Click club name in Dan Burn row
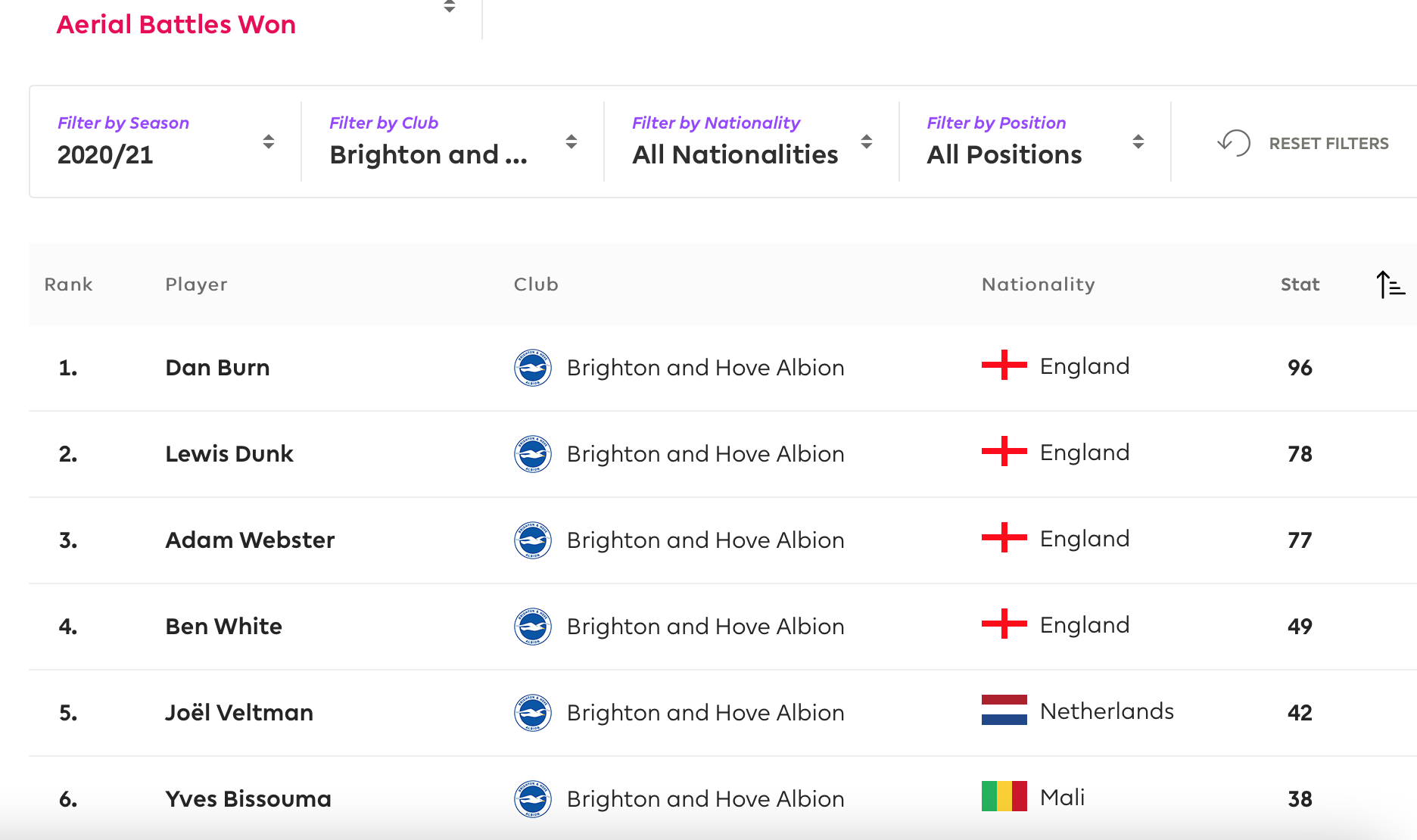This screenshot has height=840, width=1417. 705,368
